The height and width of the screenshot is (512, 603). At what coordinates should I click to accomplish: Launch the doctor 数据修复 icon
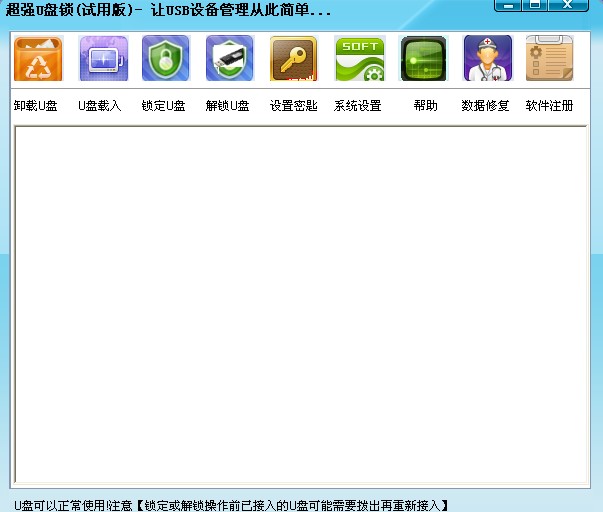(487, 58)
